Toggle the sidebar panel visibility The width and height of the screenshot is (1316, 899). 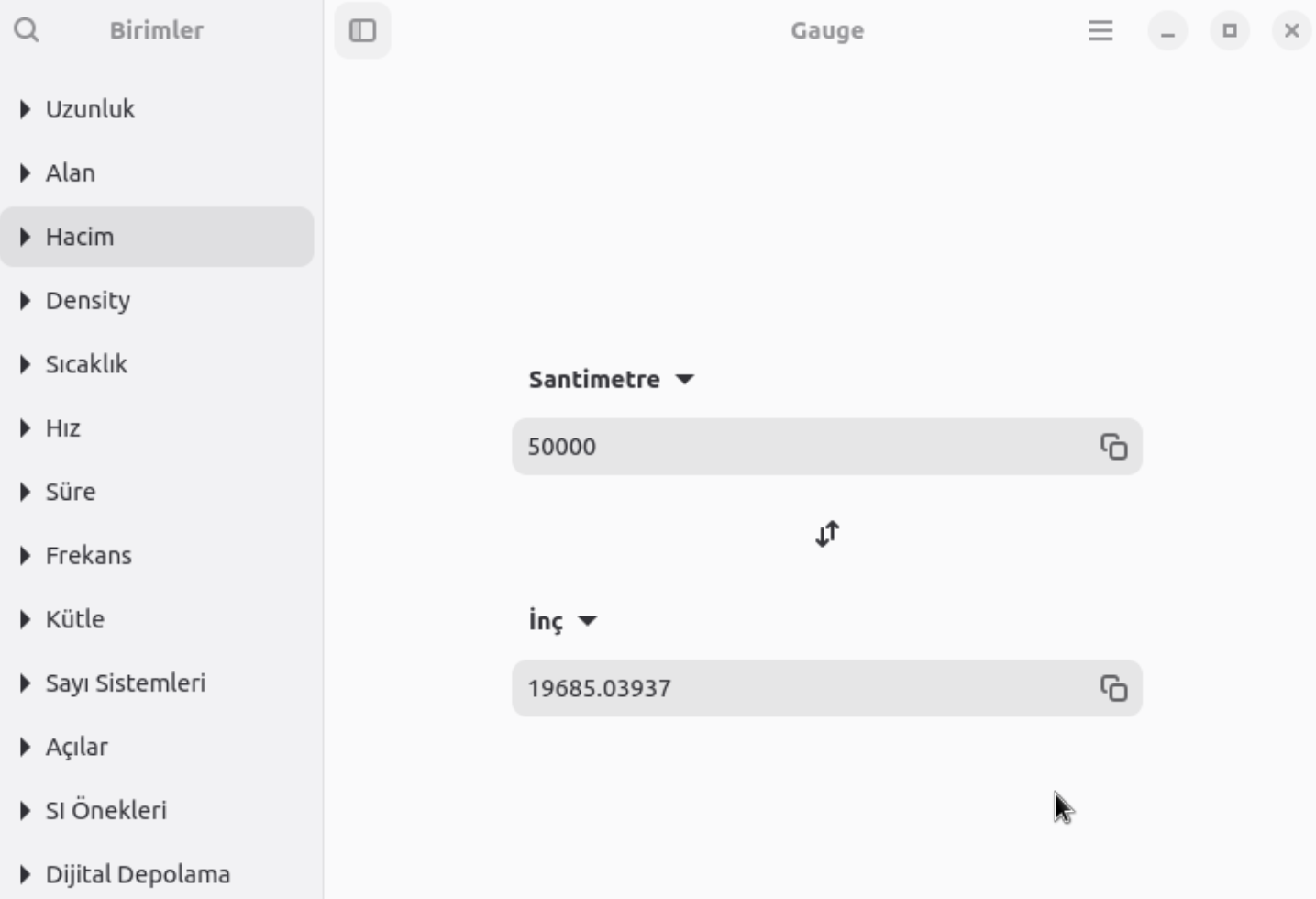point(362,30)
